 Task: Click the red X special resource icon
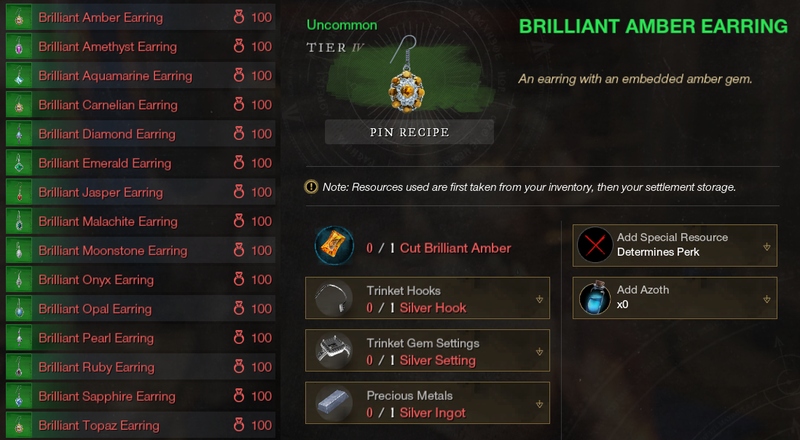pos(595,245)
